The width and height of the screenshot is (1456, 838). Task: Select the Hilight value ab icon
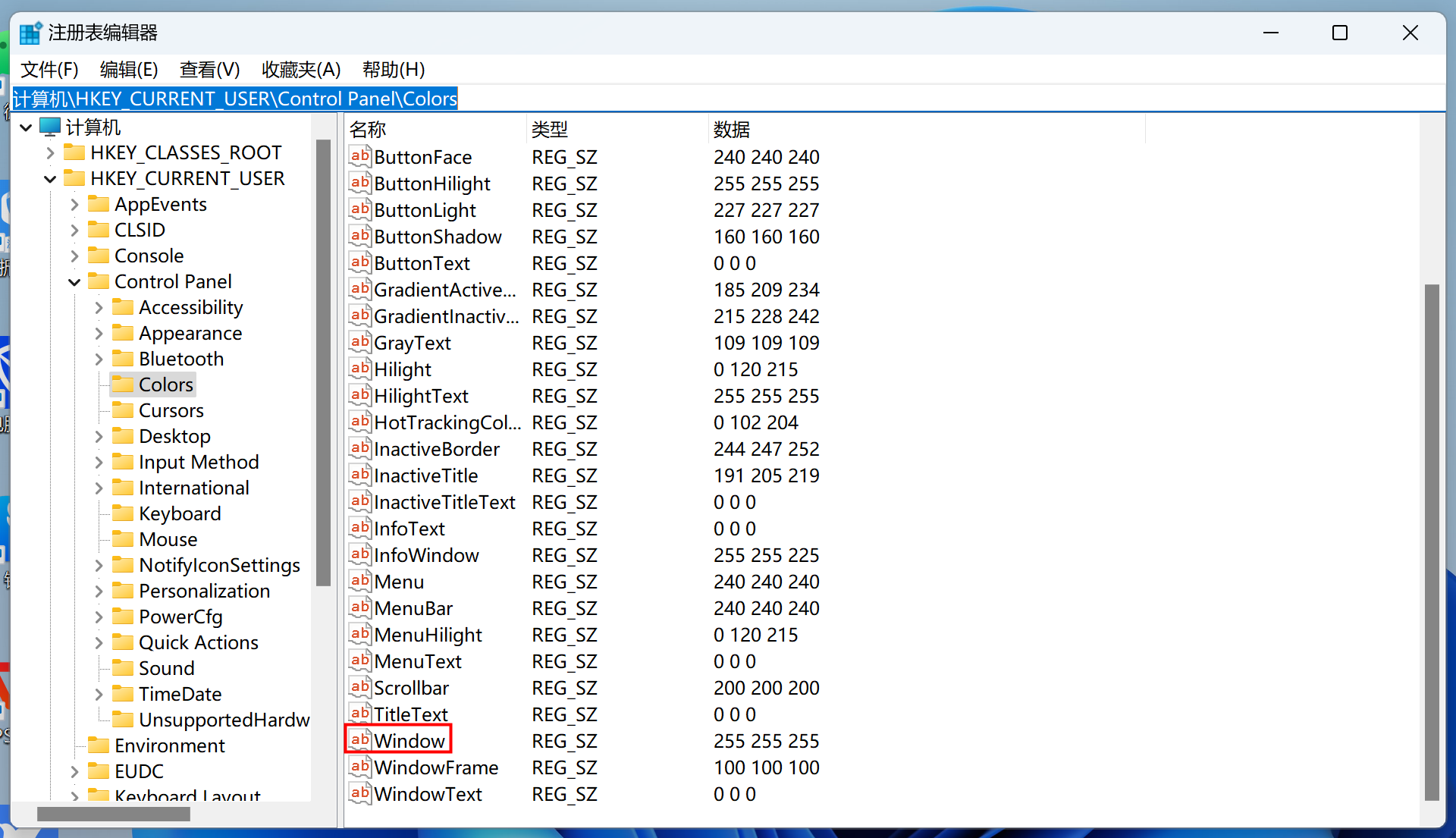[x=359, y=369]
